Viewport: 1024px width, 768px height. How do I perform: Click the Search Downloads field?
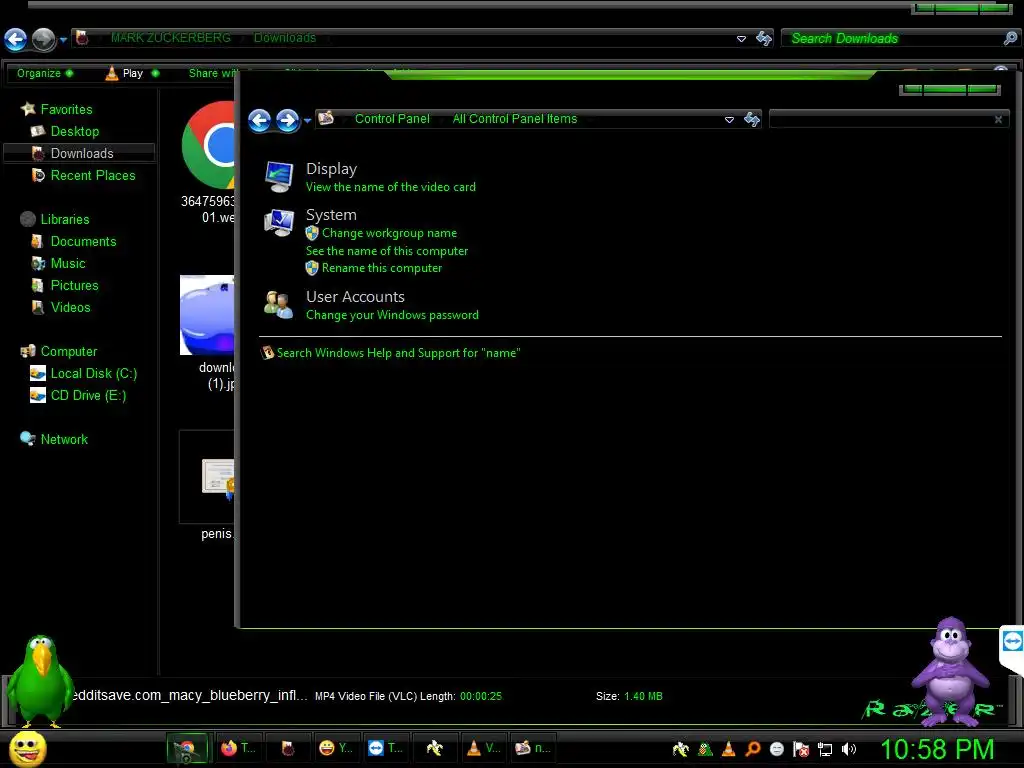point(892,39)
